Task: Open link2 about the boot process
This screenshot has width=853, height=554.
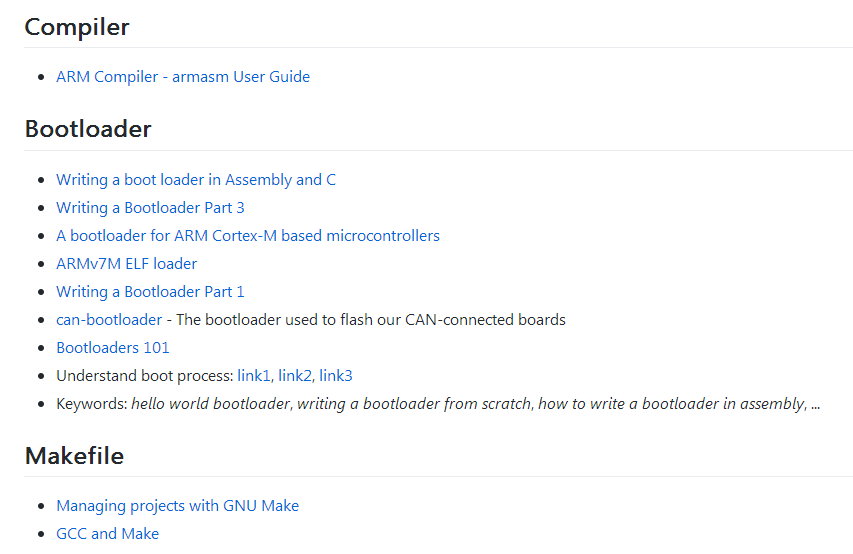Action: tap(295, 376)
